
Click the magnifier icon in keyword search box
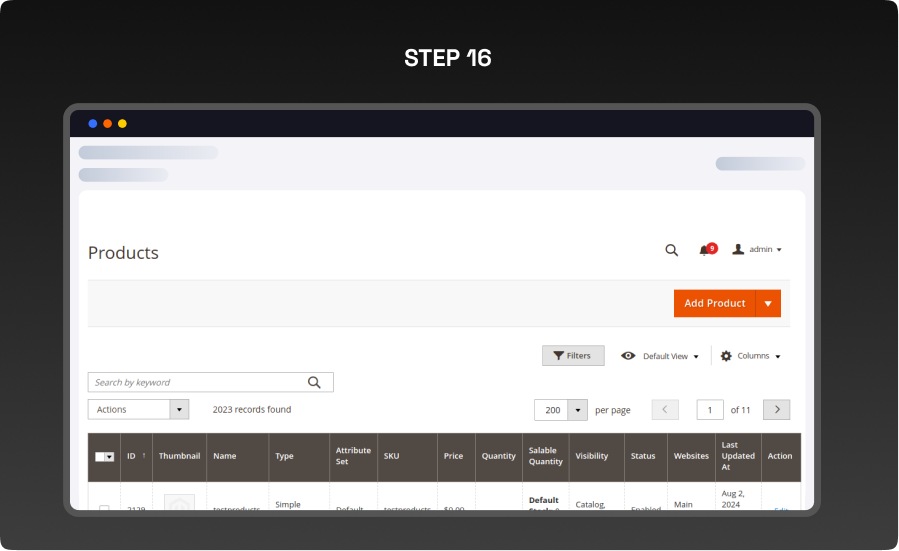314,382
